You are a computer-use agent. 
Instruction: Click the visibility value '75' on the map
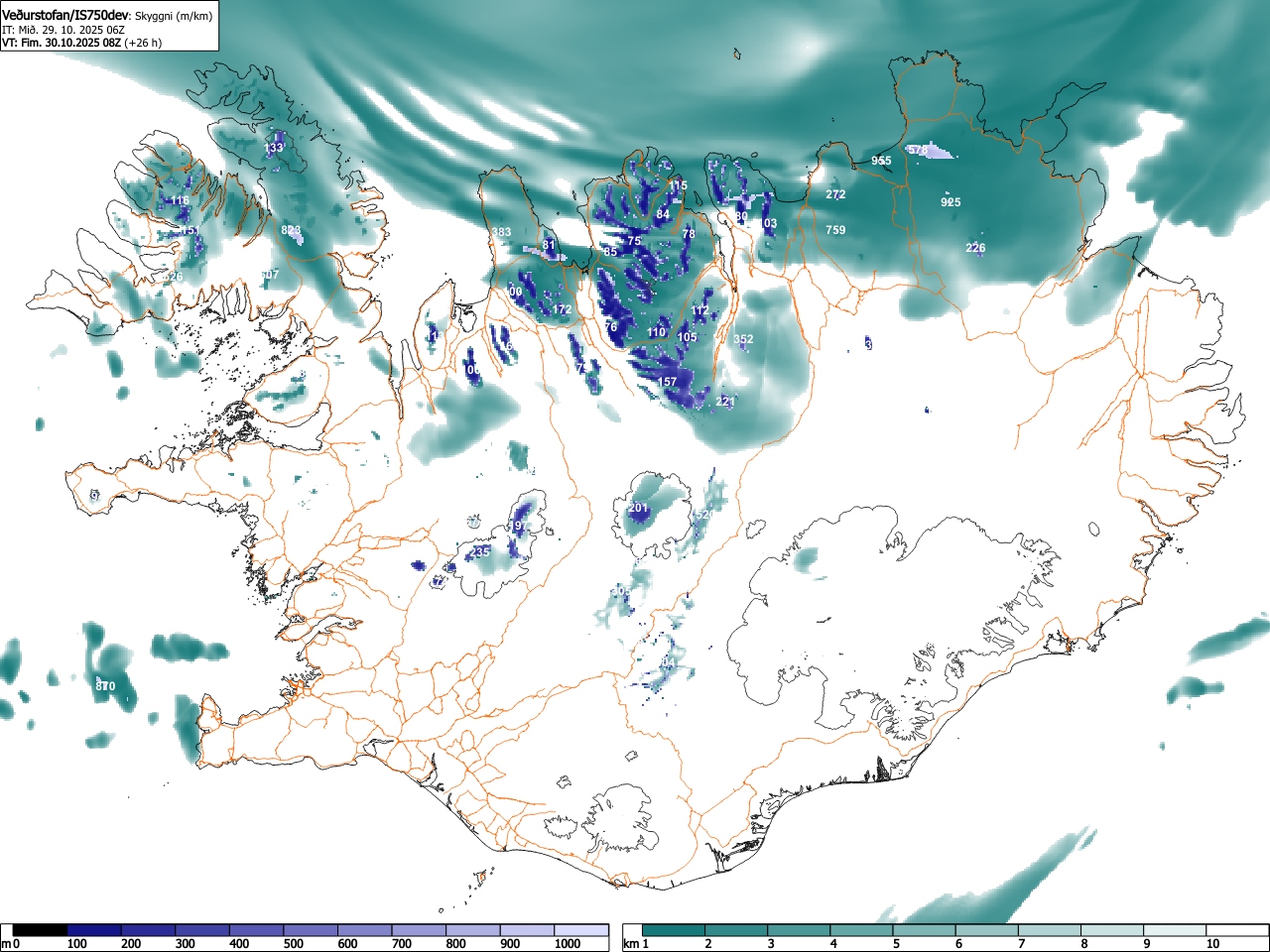pyautogui.click(x=634, y=241)
